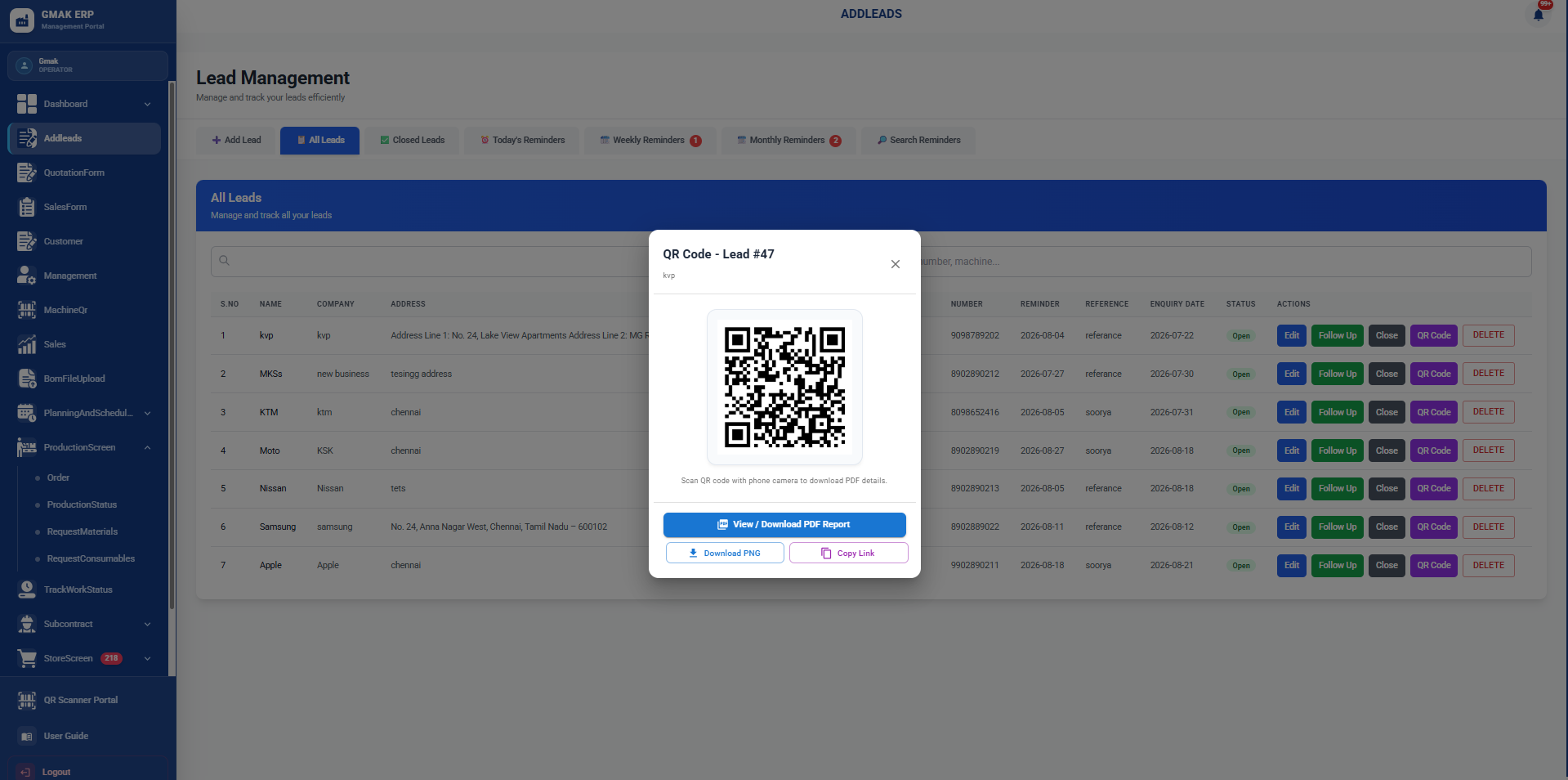This screenshot has width=1568, height=780.
Task: Click the Sales chart icon
Action: [x=27, y=344]
